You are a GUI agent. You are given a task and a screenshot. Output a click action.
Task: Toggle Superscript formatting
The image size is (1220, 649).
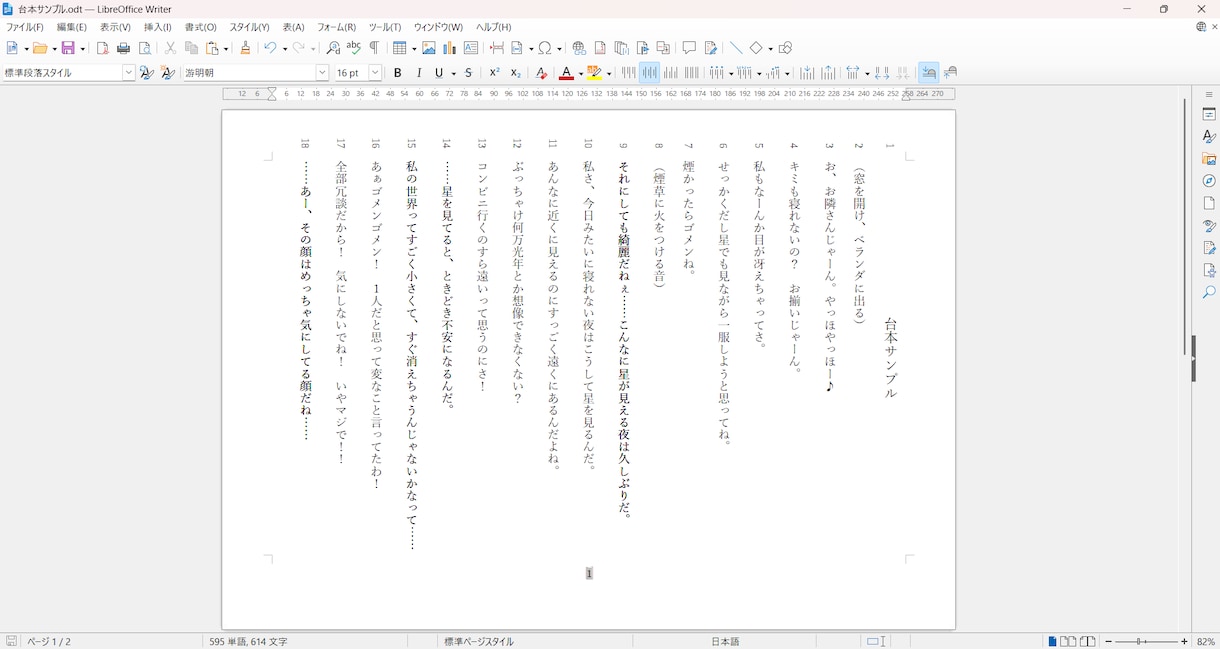pos(494,73)
